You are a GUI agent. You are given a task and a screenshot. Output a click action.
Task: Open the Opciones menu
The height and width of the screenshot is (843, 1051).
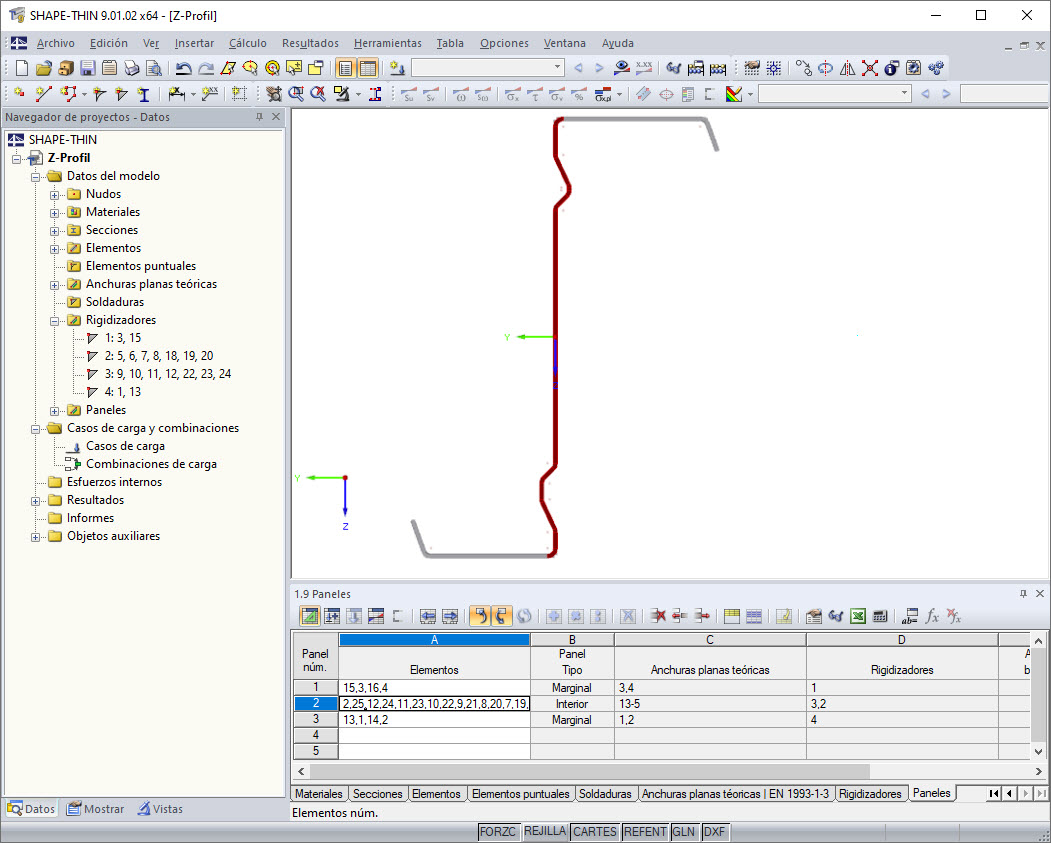click(x=504, y=43)
